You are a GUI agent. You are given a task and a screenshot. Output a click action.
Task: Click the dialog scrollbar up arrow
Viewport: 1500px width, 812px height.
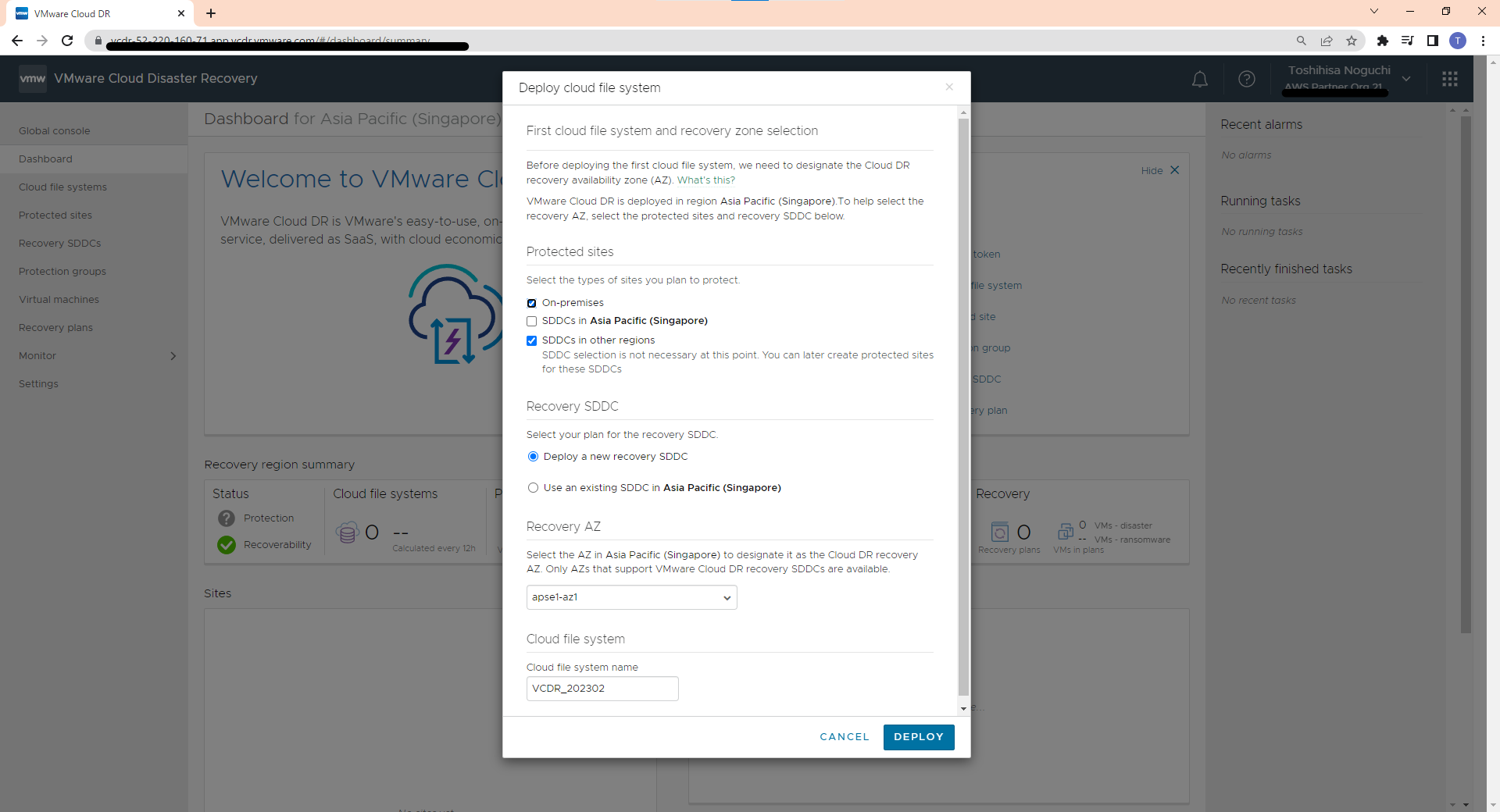[963, 112]
